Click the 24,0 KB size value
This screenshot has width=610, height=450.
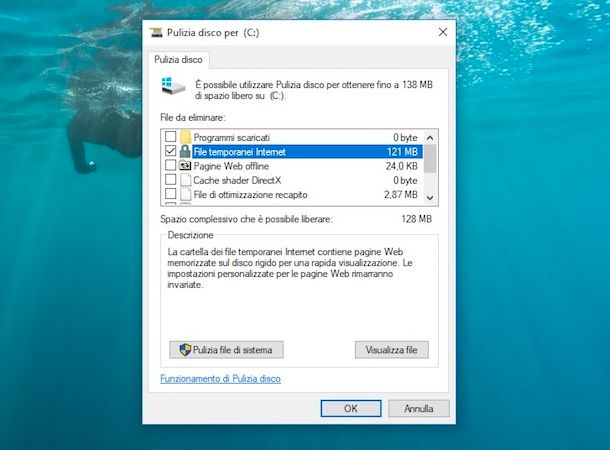click(402, 166)
